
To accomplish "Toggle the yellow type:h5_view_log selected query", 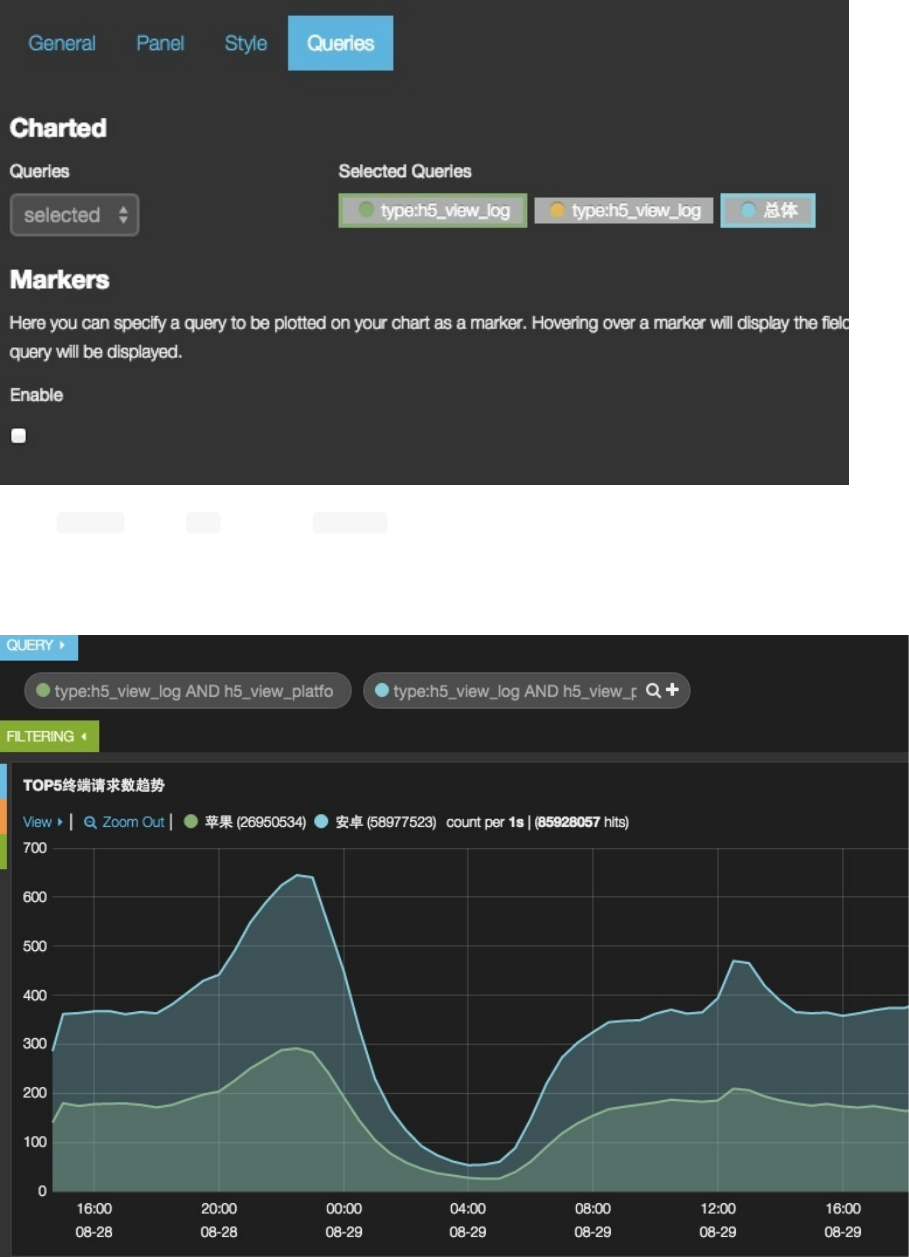I will [x=625, y=211].
